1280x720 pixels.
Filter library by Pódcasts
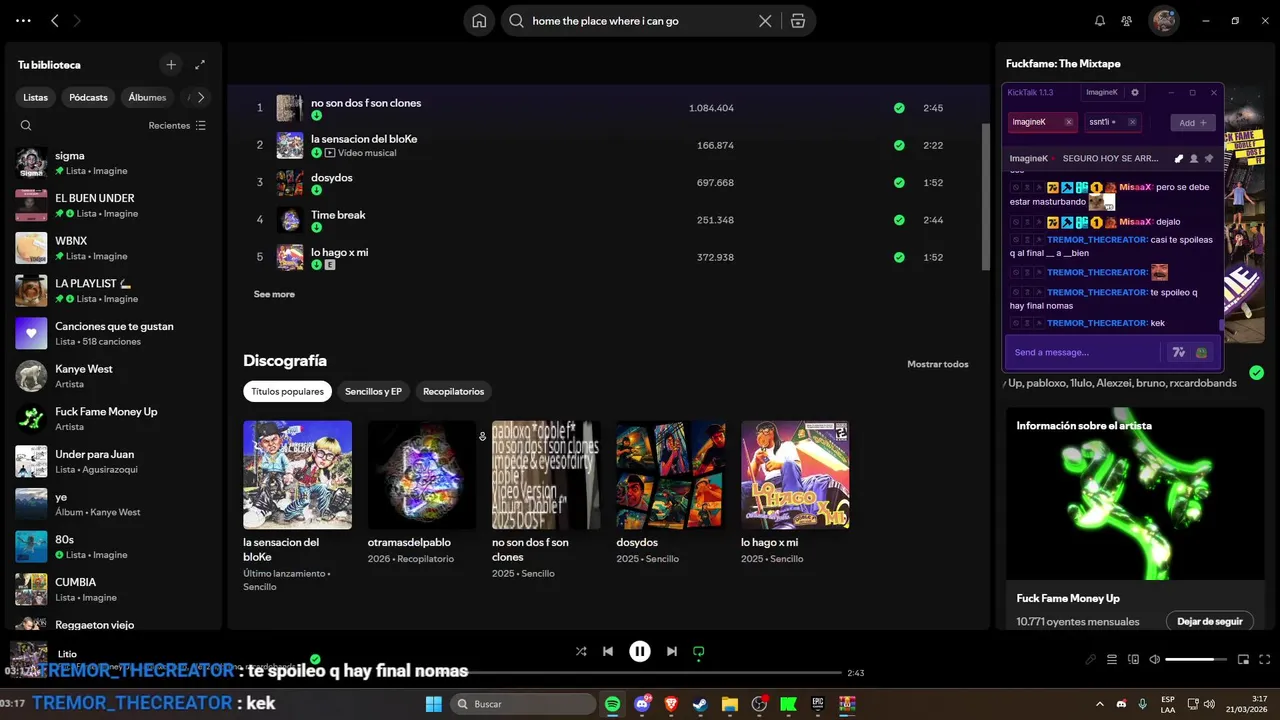pyautogui.click(x=88, y=97)
